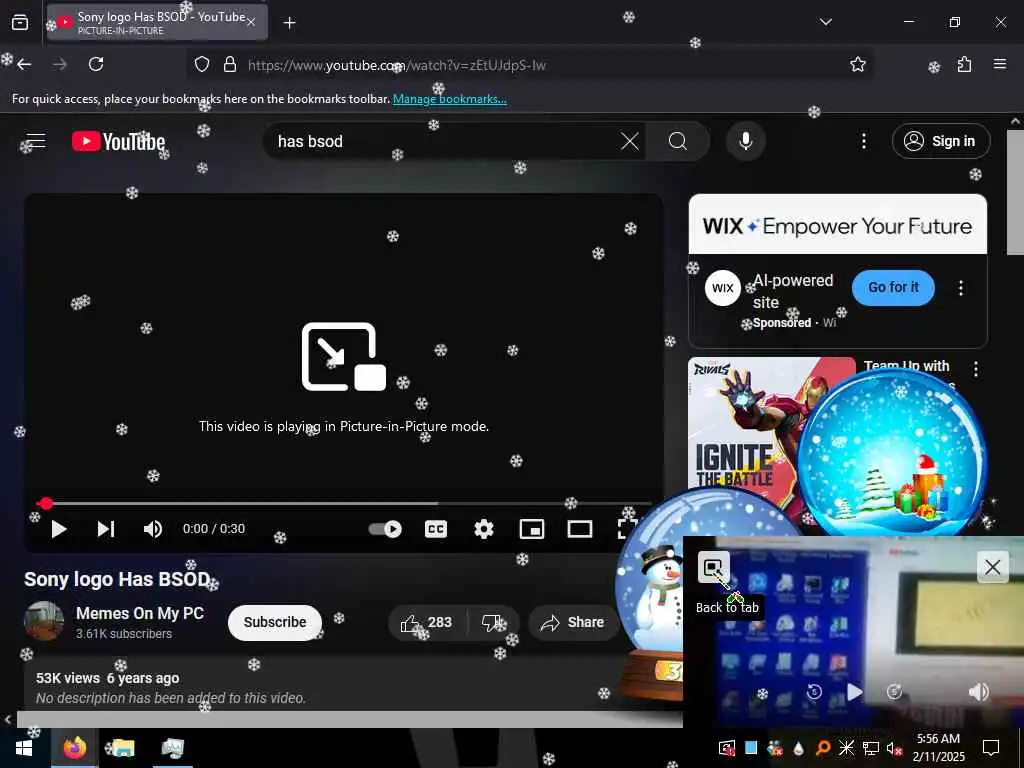Open the 5:56 AM clock calendar
Viewport: 1024px width, 768px height.
coord(938,748)
